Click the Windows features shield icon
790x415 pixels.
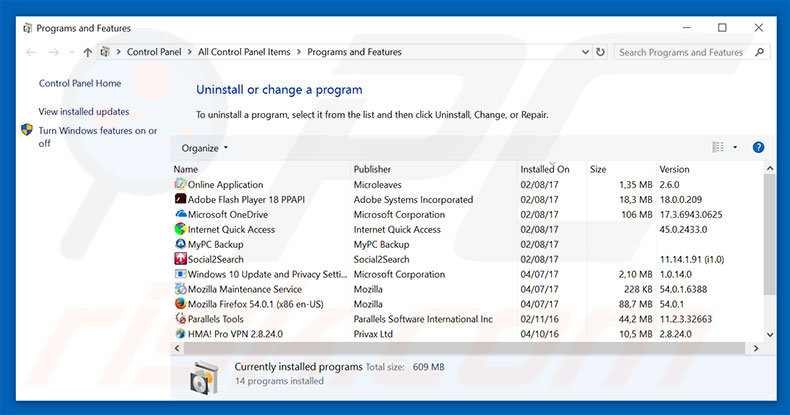point(27,130)
